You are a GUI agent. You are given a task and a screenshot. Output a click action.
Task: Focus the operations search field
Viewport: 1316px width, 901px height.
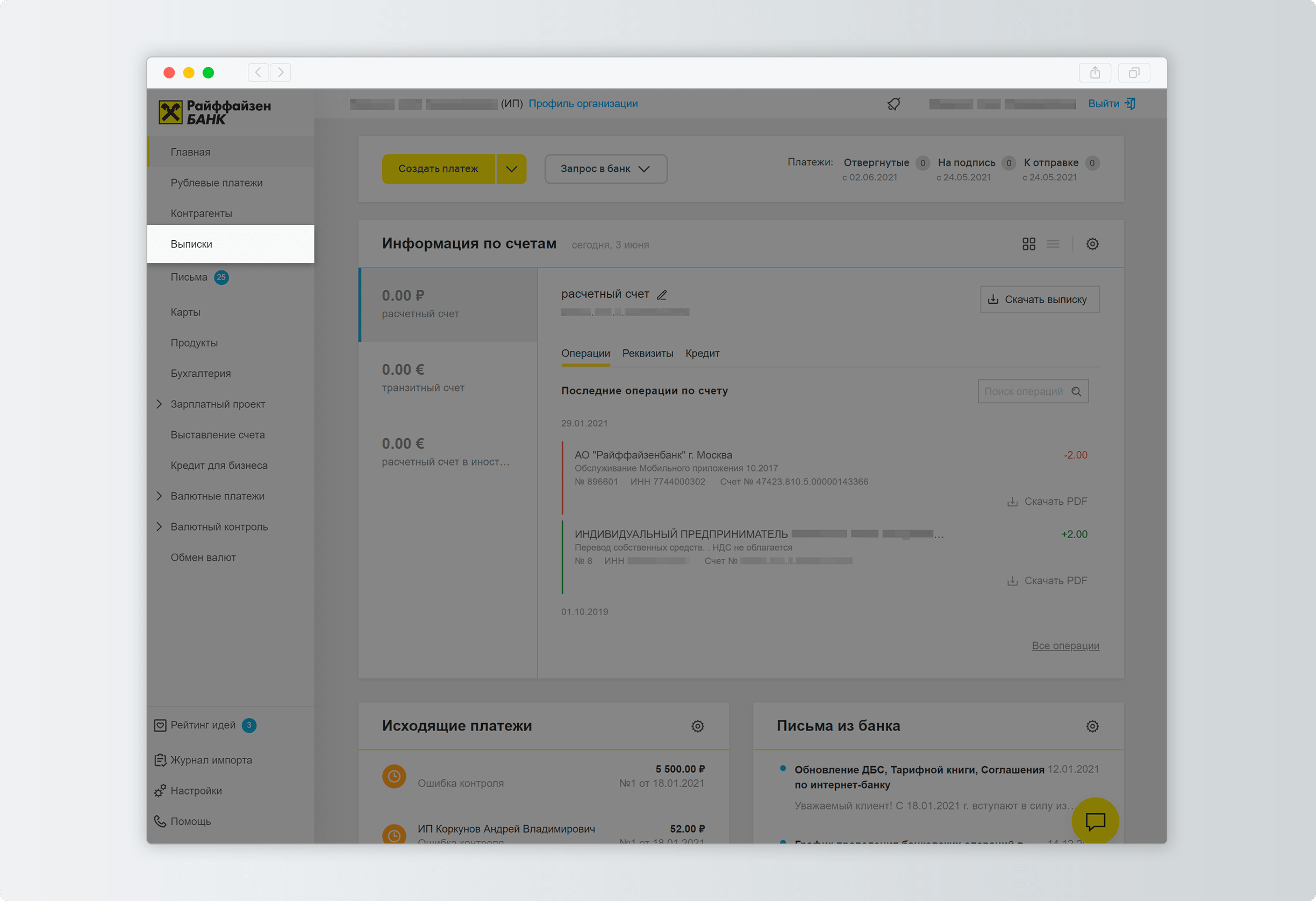click(x=1033, y=391)
